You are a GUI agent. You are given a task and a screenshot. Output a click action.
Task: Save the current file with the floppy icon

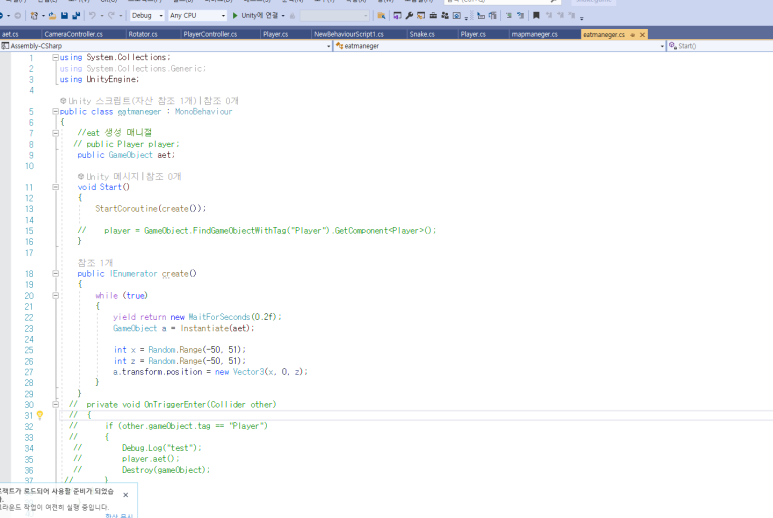pyautogui.click(x=65, y=16)
